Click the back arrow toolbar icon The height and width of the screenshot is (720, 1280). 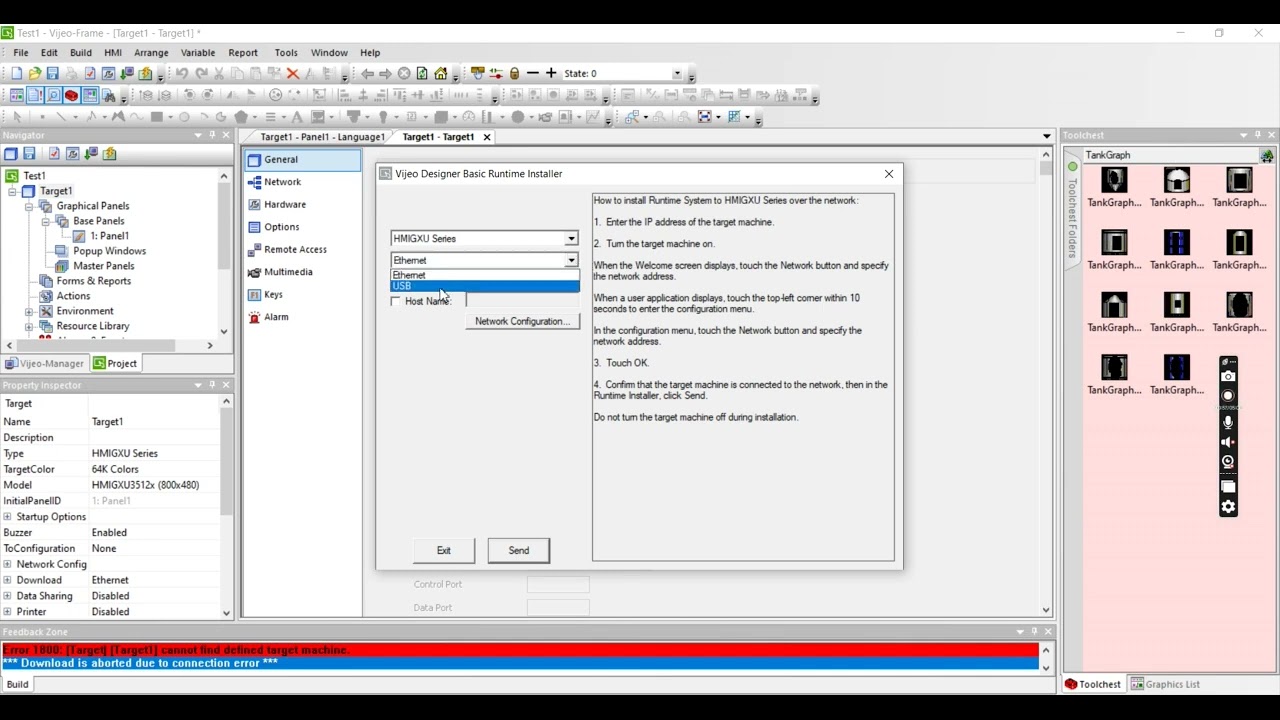[367, 73]
